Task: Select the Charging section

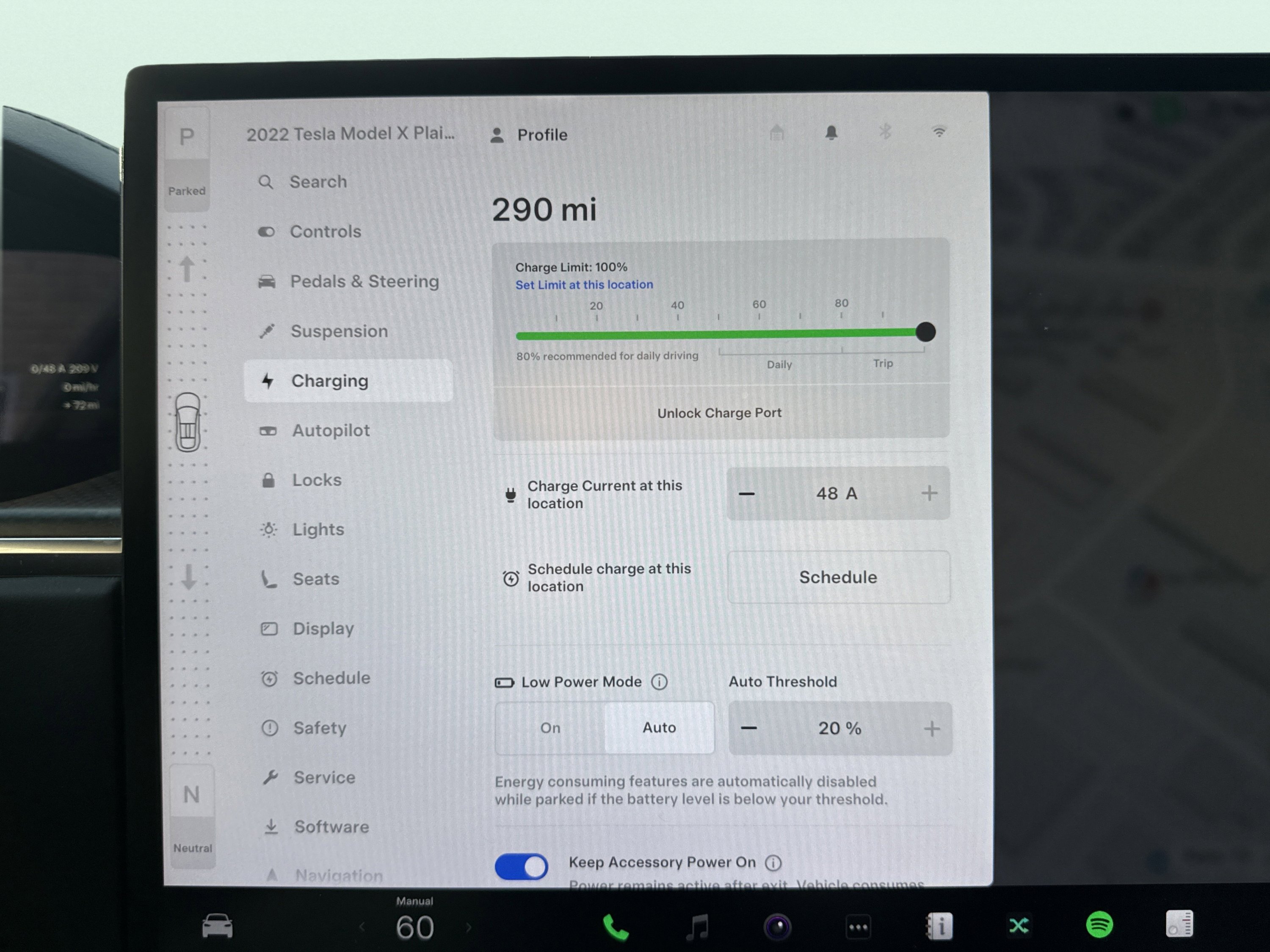Action: click(348, 381)
